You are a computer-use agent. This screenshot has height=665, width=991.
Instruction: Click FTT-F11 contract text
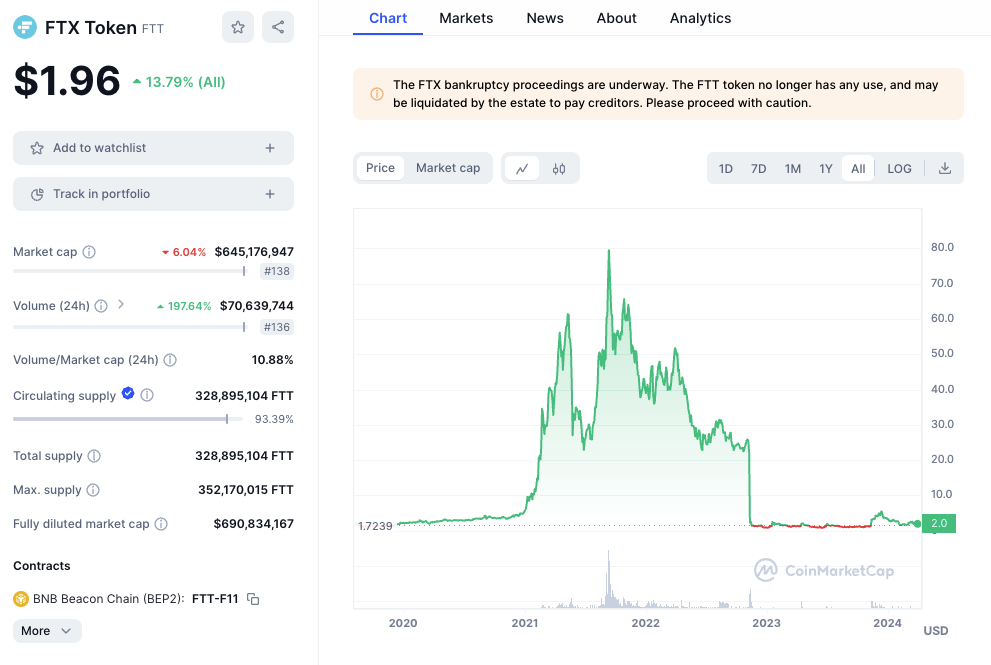point(216,599)
